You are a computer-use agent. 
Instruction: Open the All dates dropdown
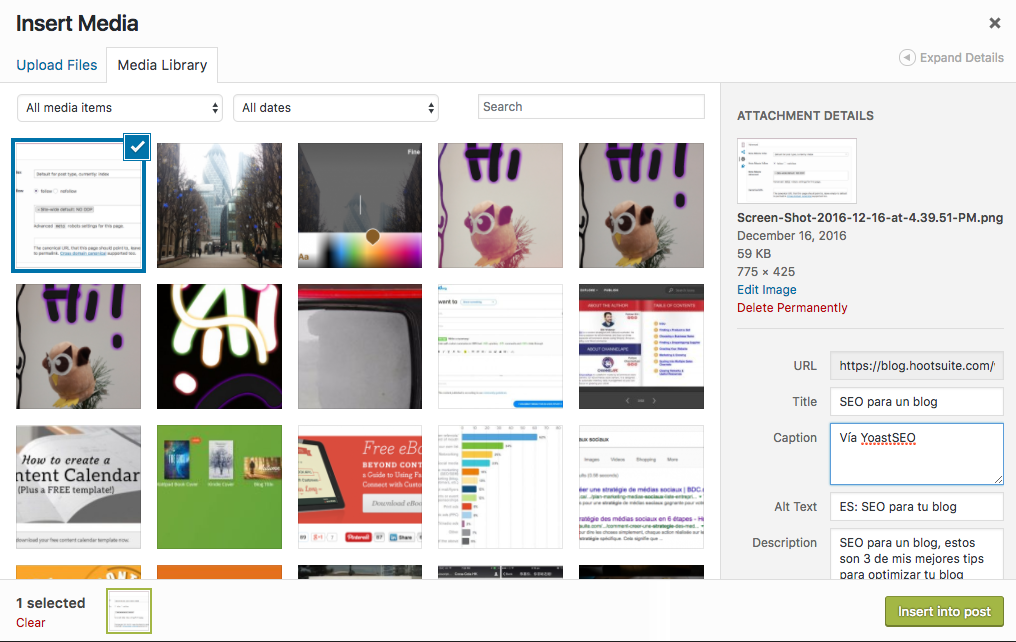pos(336,108)
